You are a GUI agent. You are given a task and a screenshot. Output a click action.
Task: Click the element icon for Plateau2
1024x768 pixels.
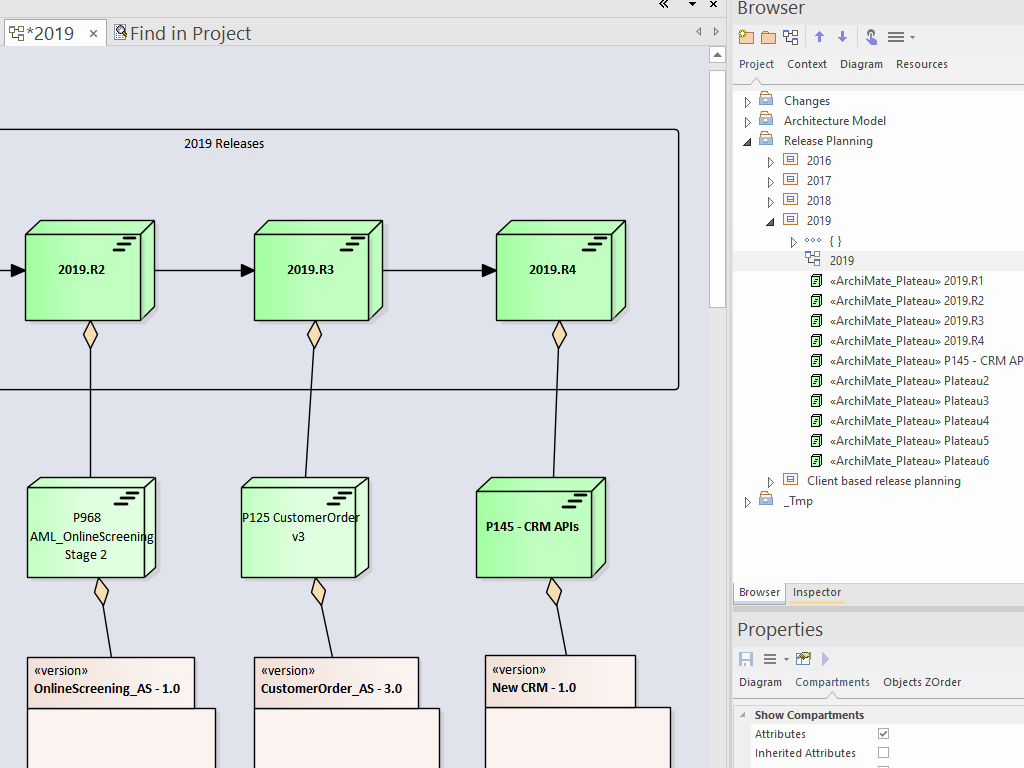[x=816, y=381]
